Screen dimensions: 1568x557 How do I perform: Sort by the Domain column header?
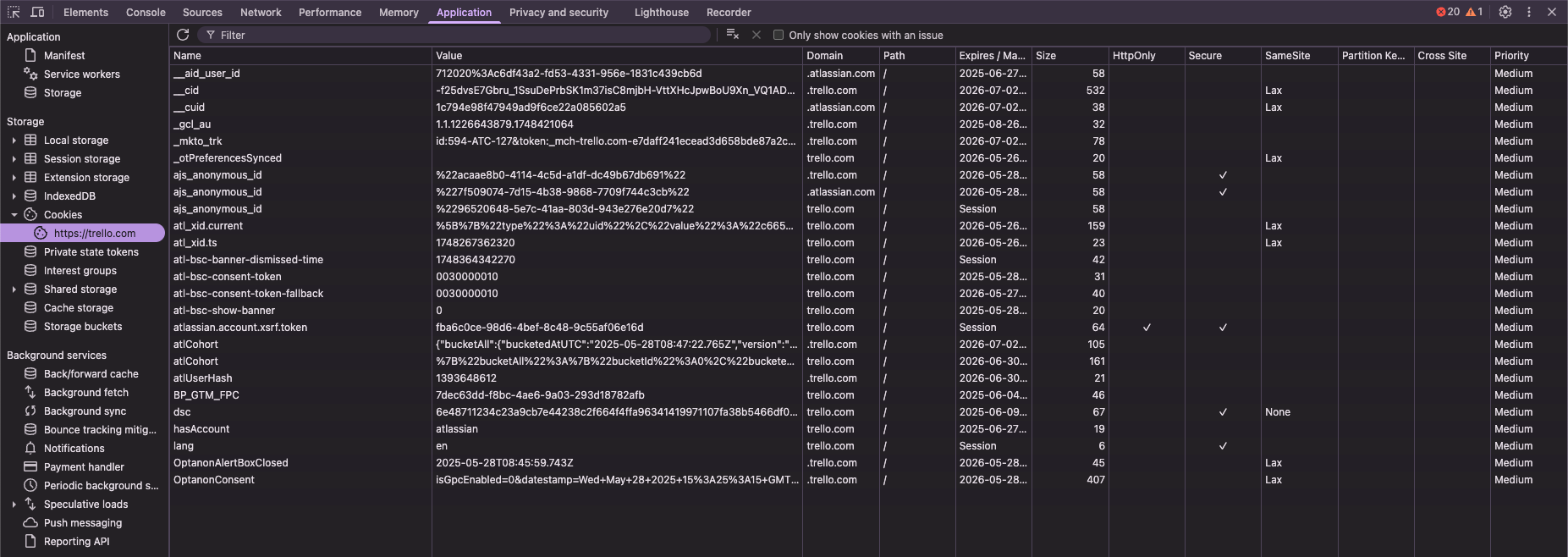tap(841, 56)
